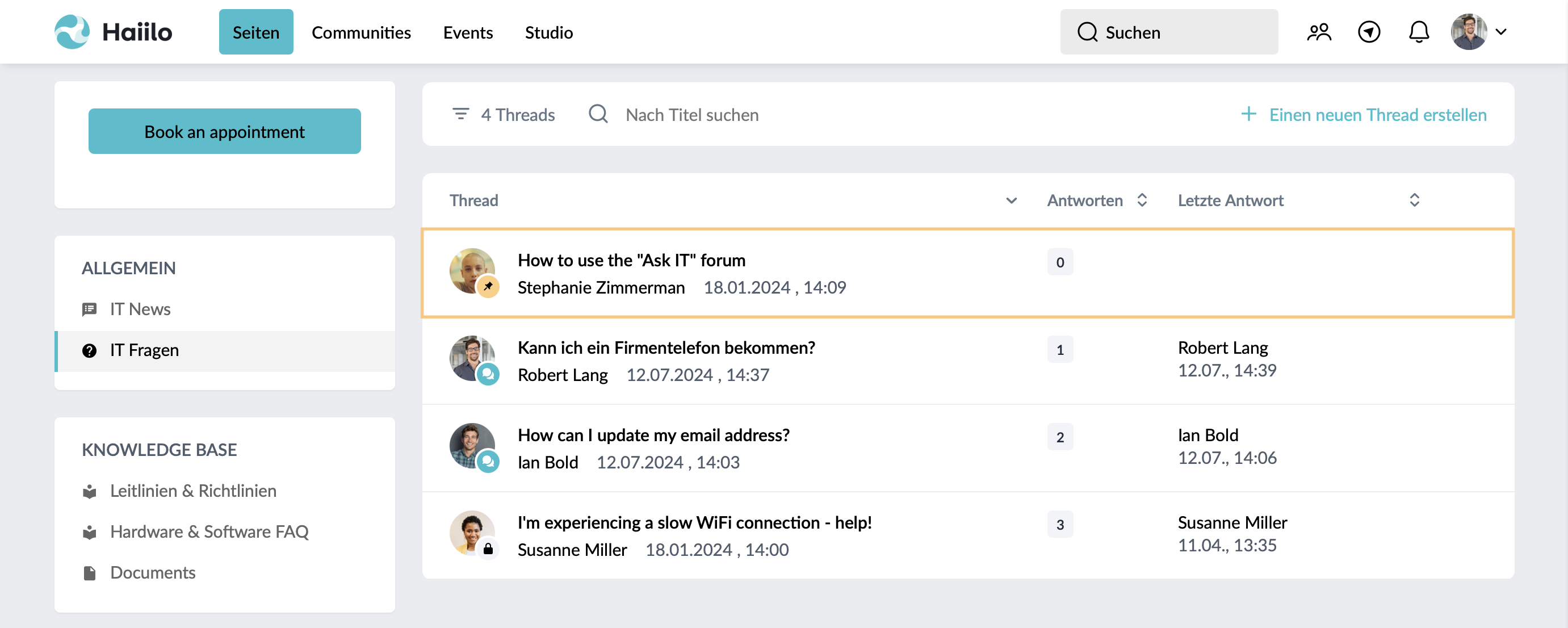The image size is (1568, 628).
Task: Click the Leitlinien & Richtlinien wiki icon
Action: pyautogui.click(x=89, y=491)
